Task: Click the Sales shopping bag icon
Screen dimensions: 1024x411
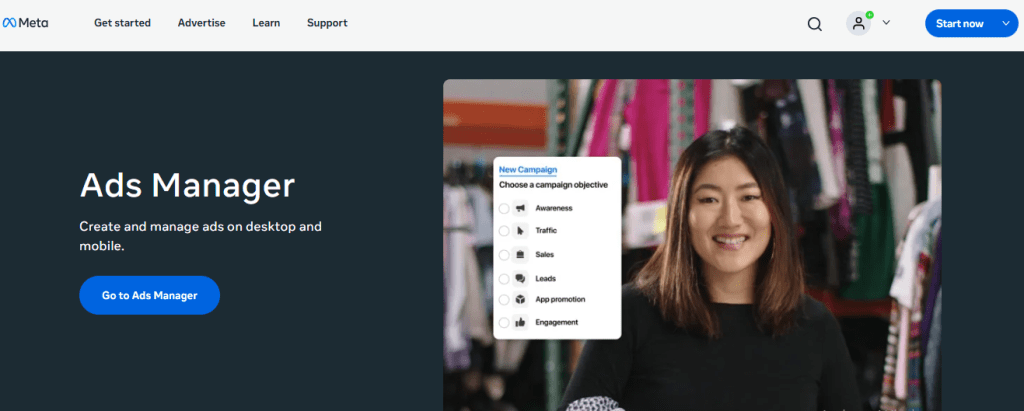Action: [x=520, y=255]
